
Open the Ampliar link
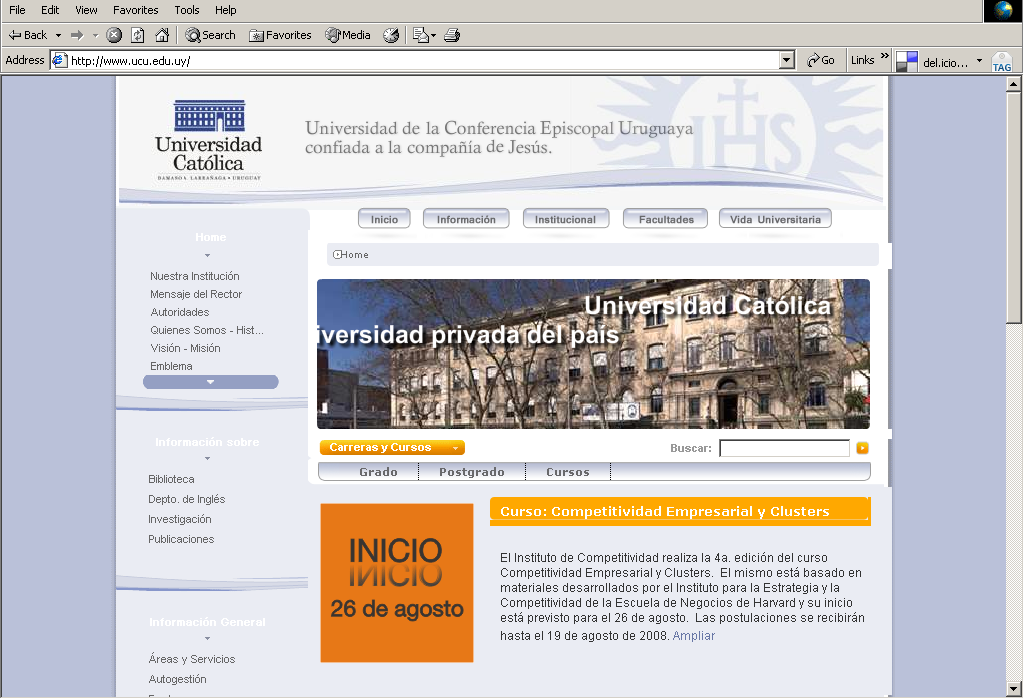tap(694, 636)
